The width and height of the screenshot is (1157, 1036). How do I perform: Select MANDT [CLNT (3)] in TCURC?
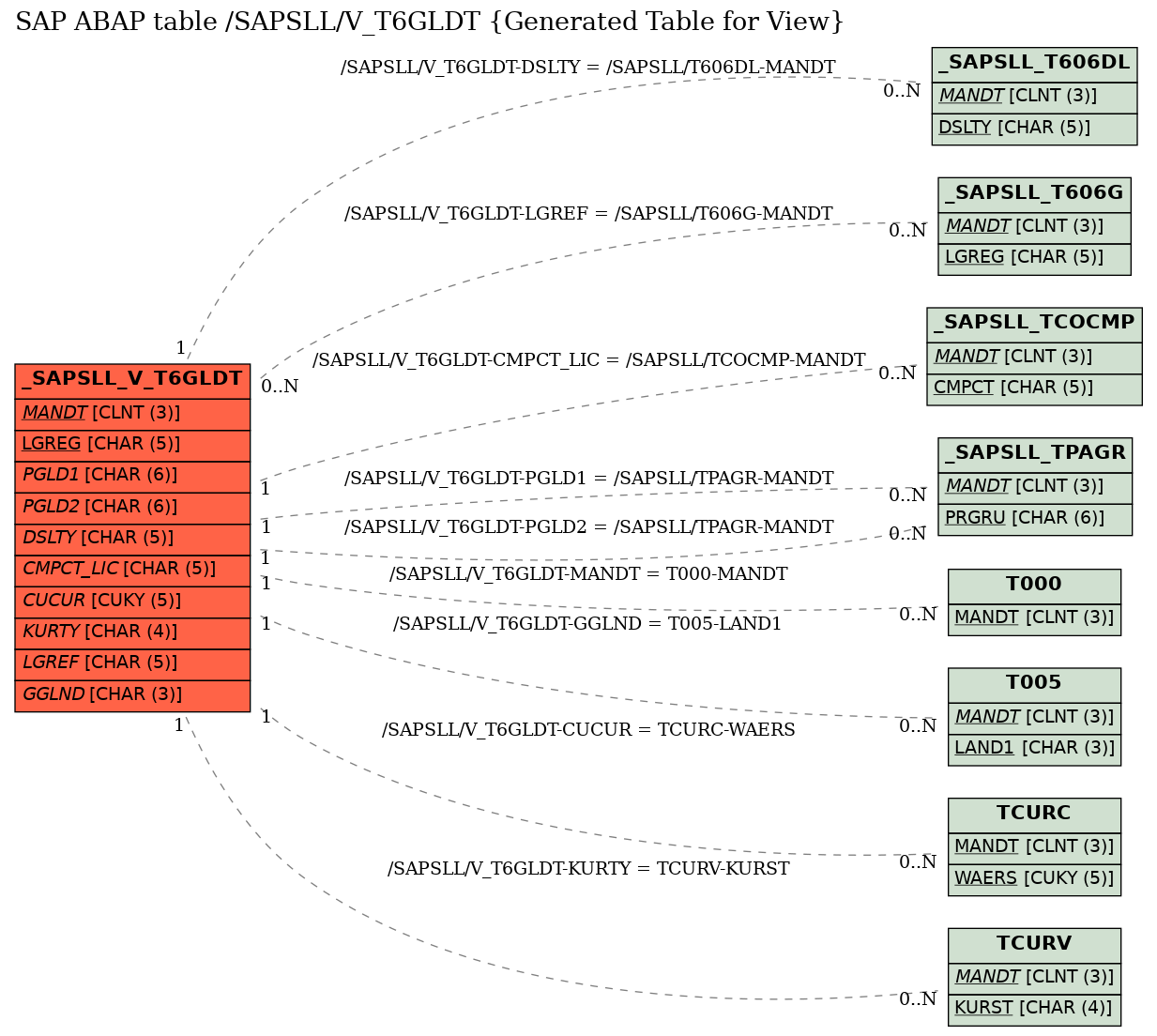pyautogui.click(x=1034, y=847)
